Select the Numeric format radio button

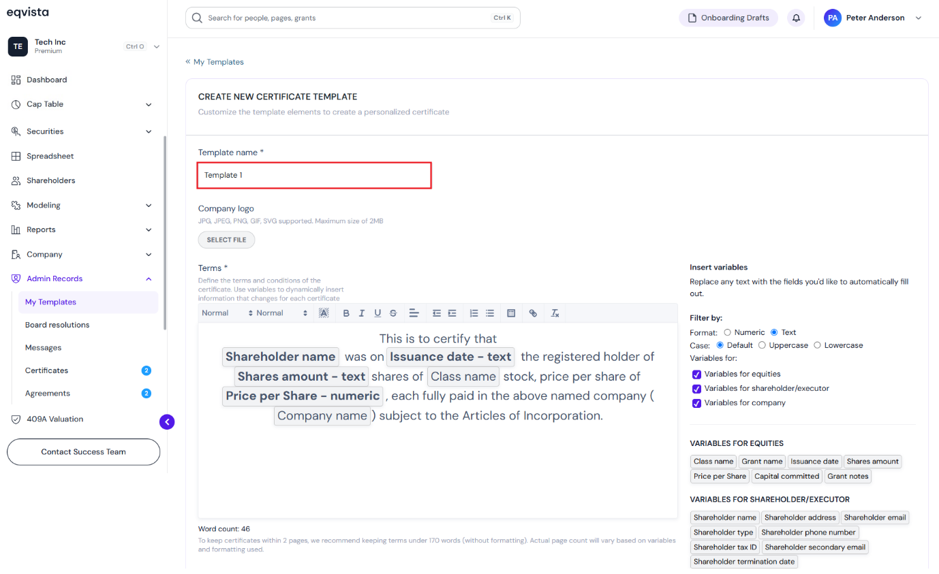point(727,332)
